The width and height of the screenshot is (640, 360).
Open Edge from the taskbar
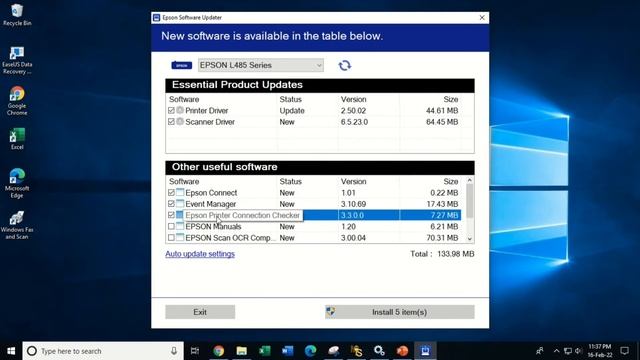(x=311, y=351)
